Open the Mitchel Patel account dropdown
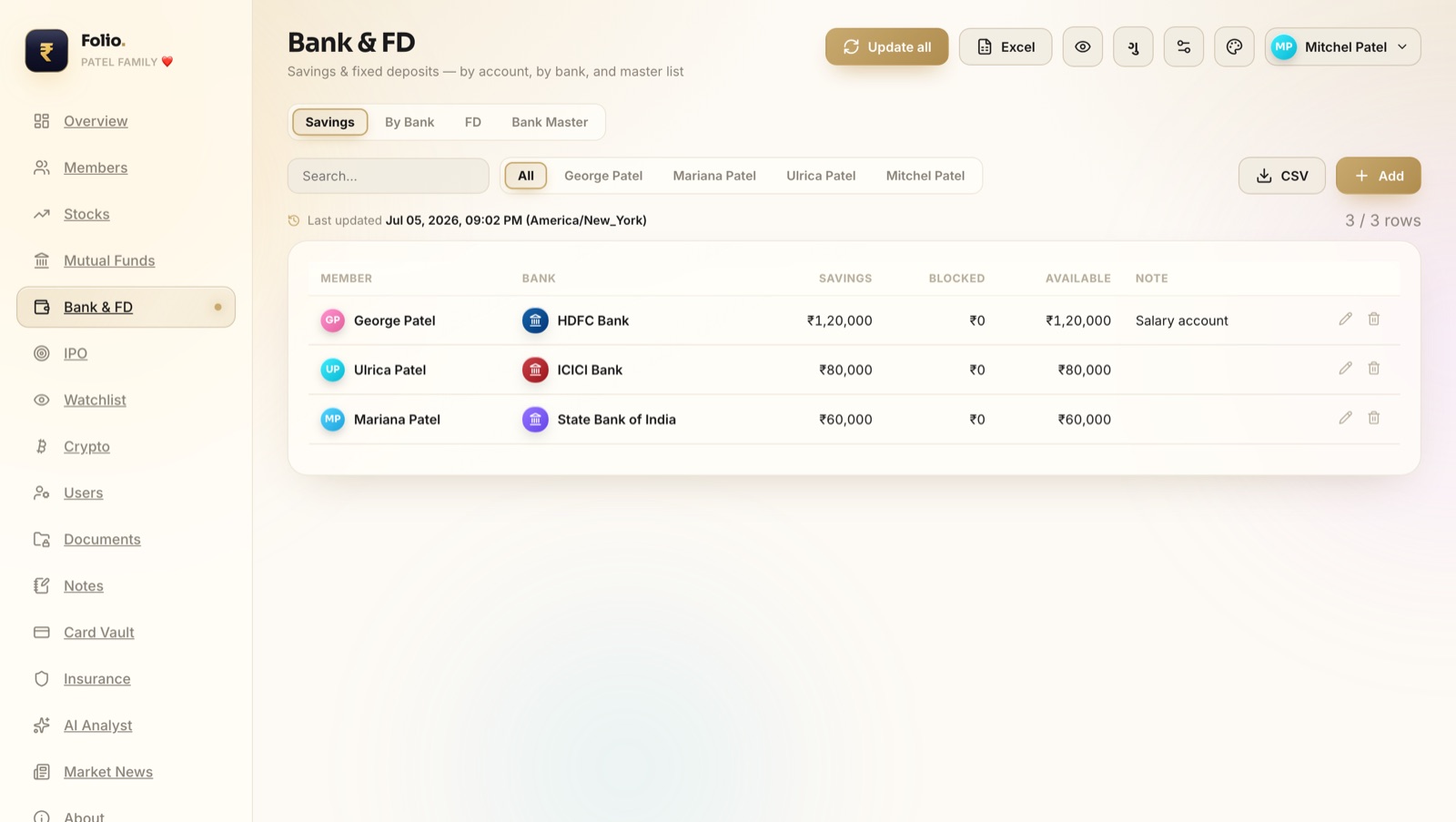The image size is (1456, 822). (1342, 46)
